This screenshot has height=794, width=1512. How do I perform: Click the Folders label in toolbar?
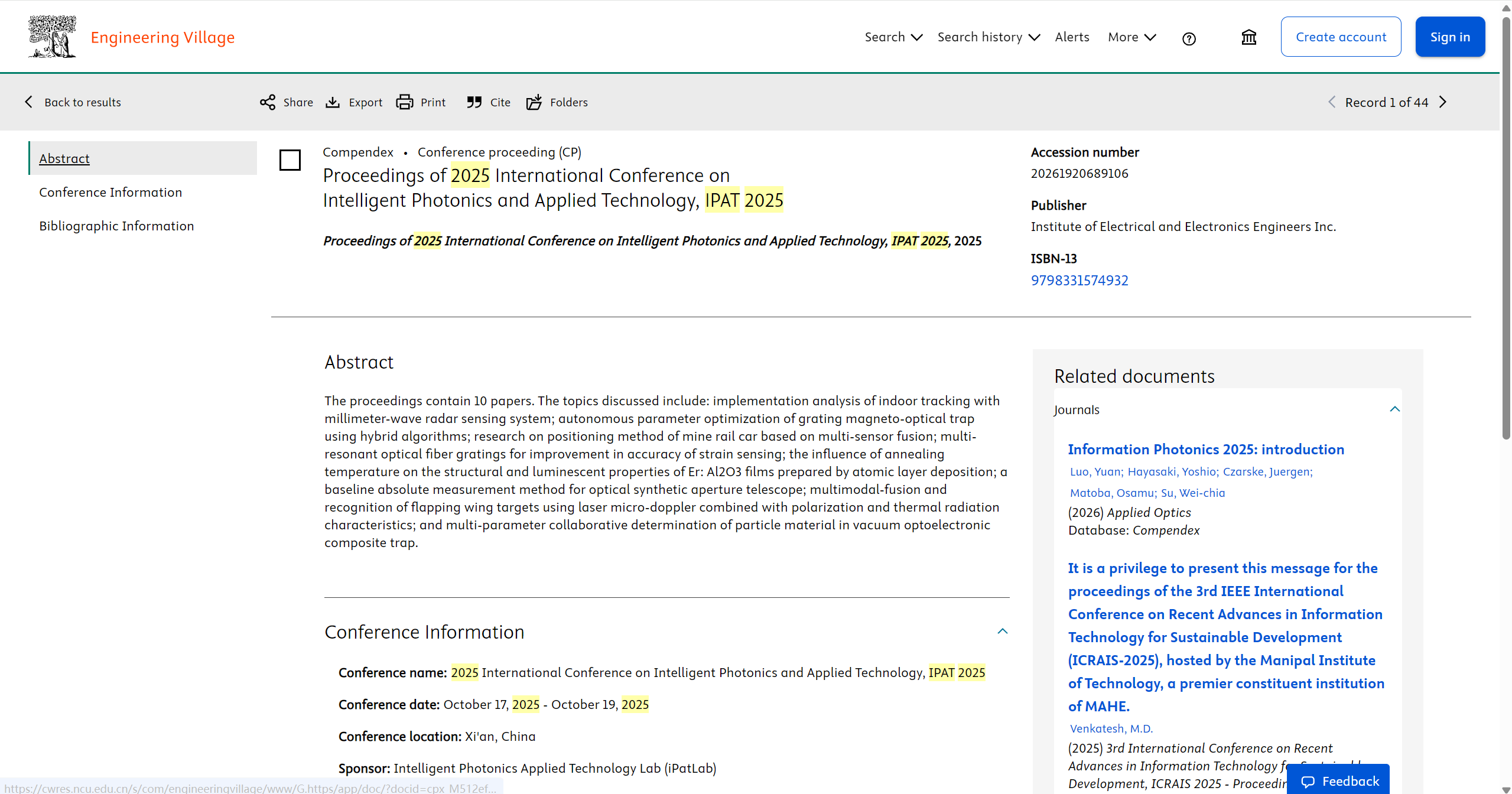tap(569, 102)
